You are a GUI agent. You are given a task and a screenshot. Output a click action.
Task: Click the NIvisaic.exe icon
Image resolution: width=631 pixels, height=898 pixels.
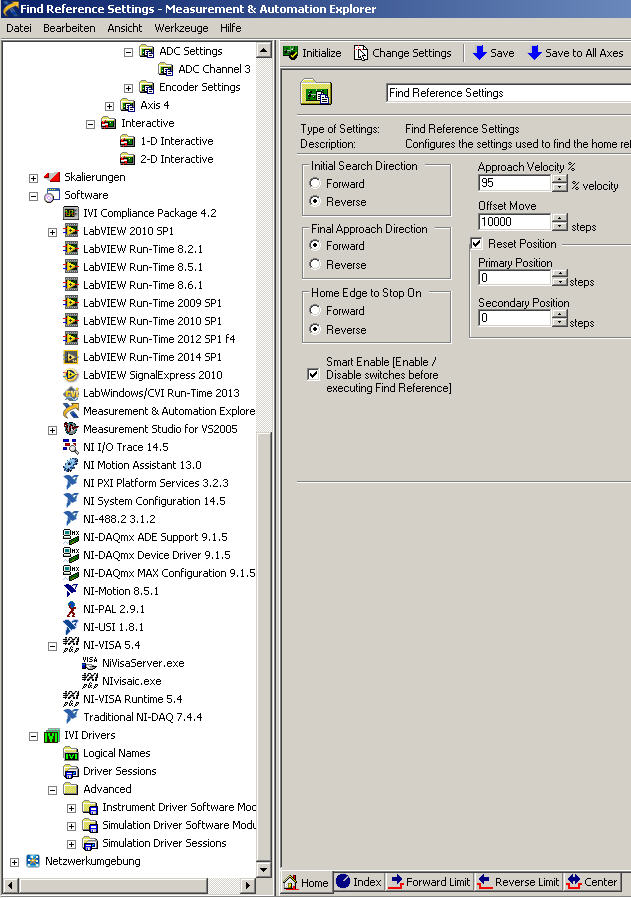click(90, 682)
